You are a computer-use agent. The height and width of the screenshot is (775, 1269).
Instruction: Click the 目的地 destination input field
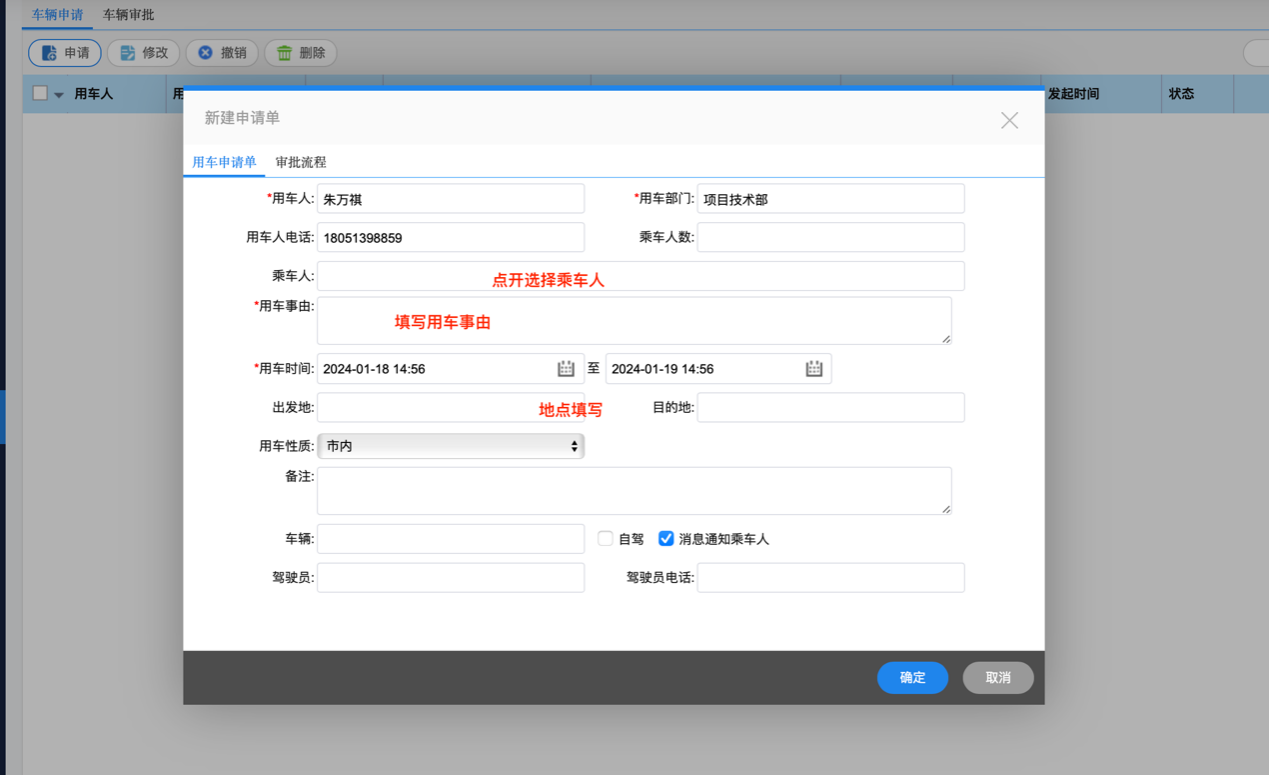tap(830, 407)
